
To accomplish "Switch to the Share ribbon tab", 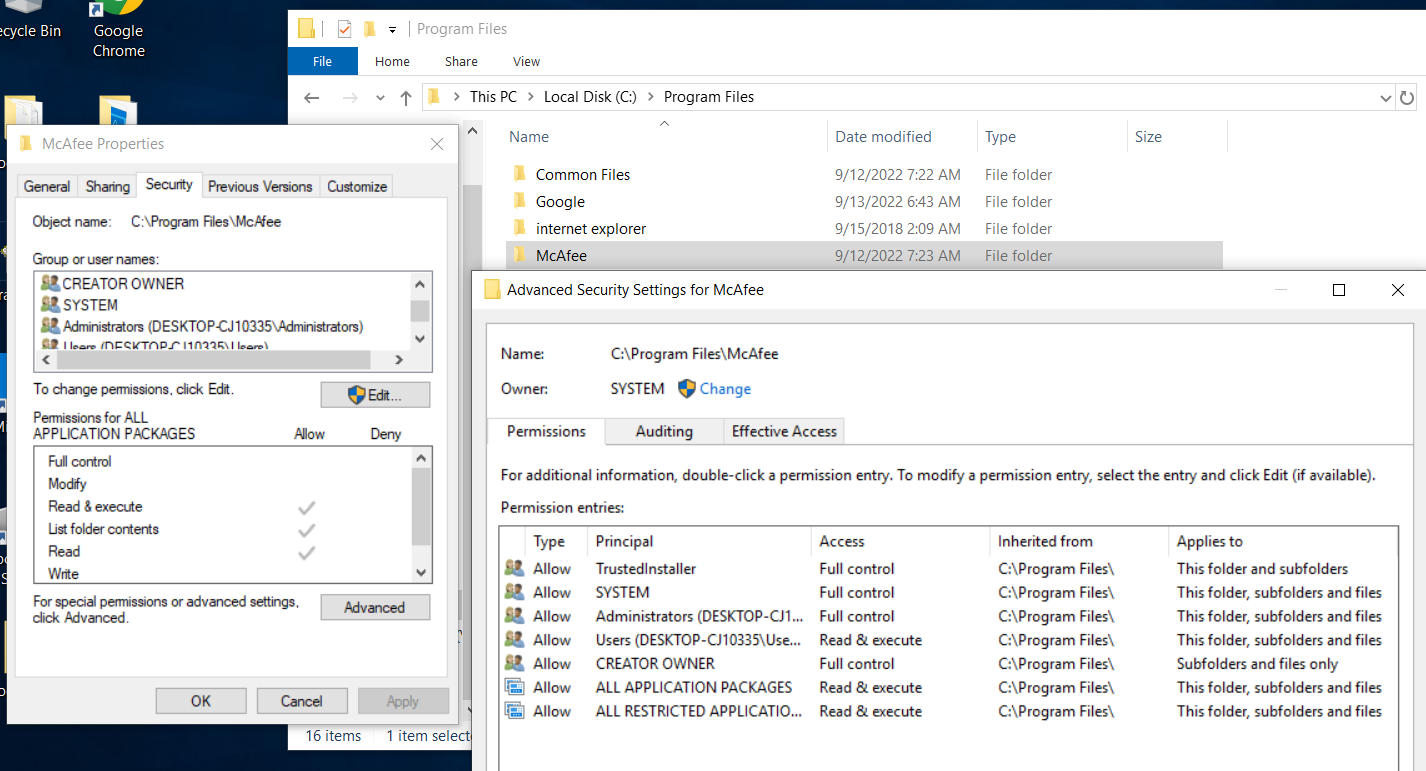I will 460,61.
